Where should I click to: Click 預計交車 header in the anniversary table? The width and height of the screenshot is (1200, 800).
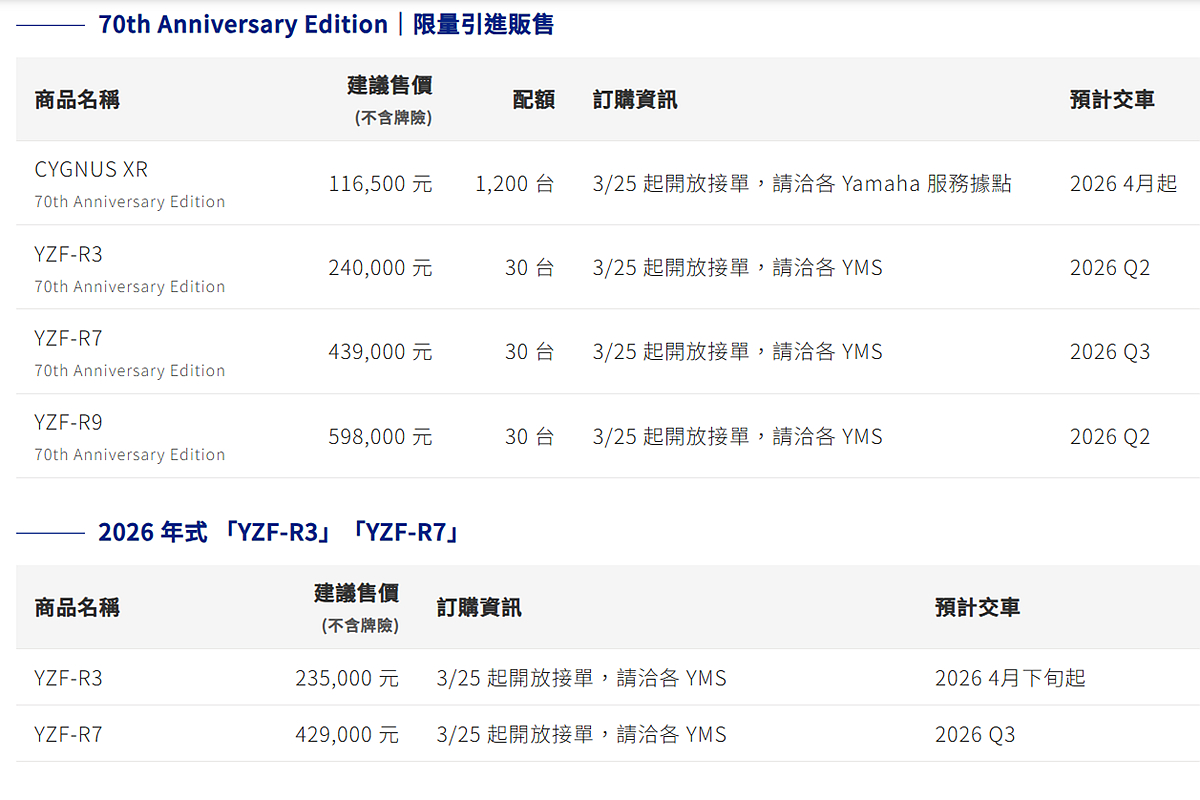1112,100
